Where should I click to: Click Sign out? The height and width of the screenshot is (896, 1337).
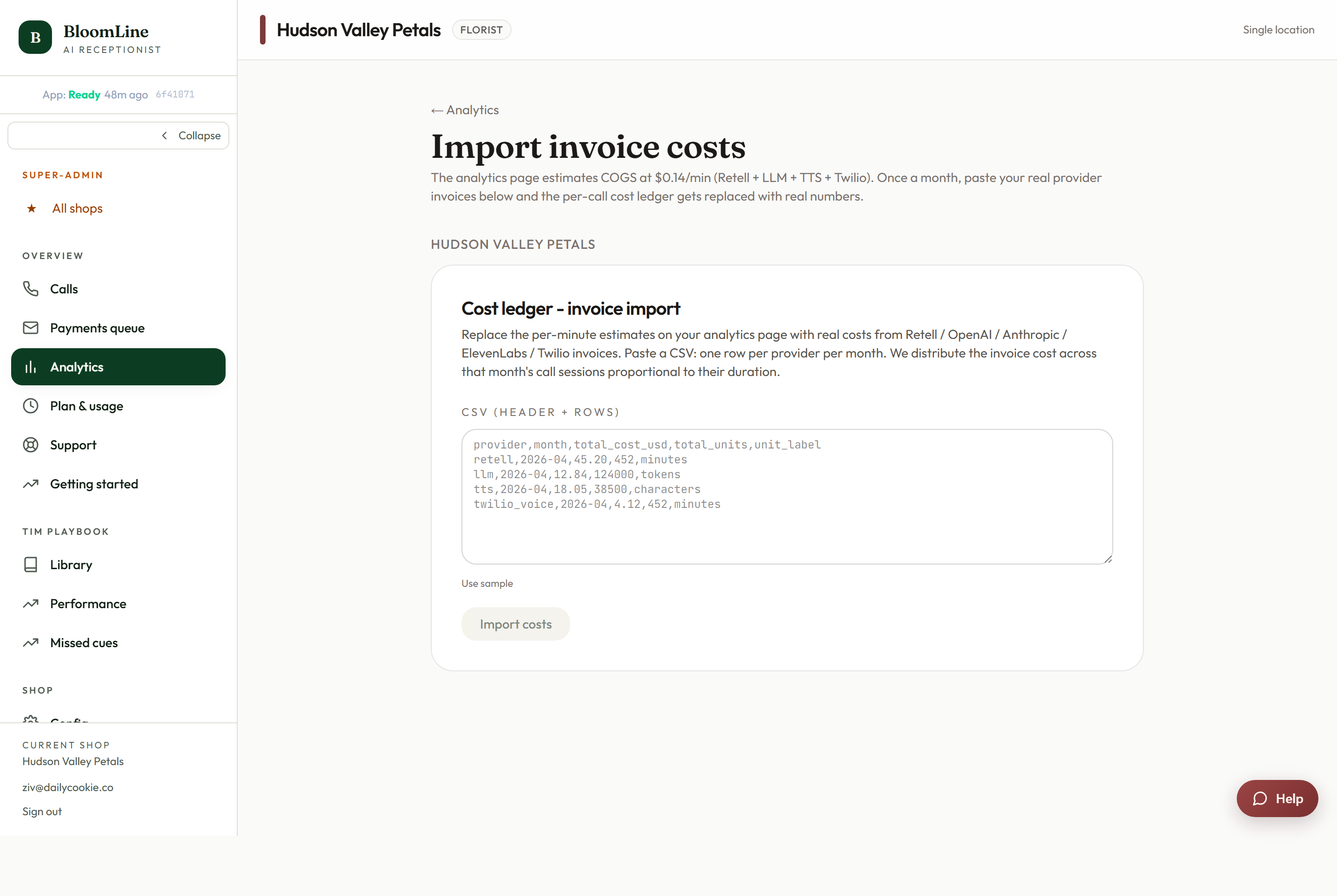[42, 812]
